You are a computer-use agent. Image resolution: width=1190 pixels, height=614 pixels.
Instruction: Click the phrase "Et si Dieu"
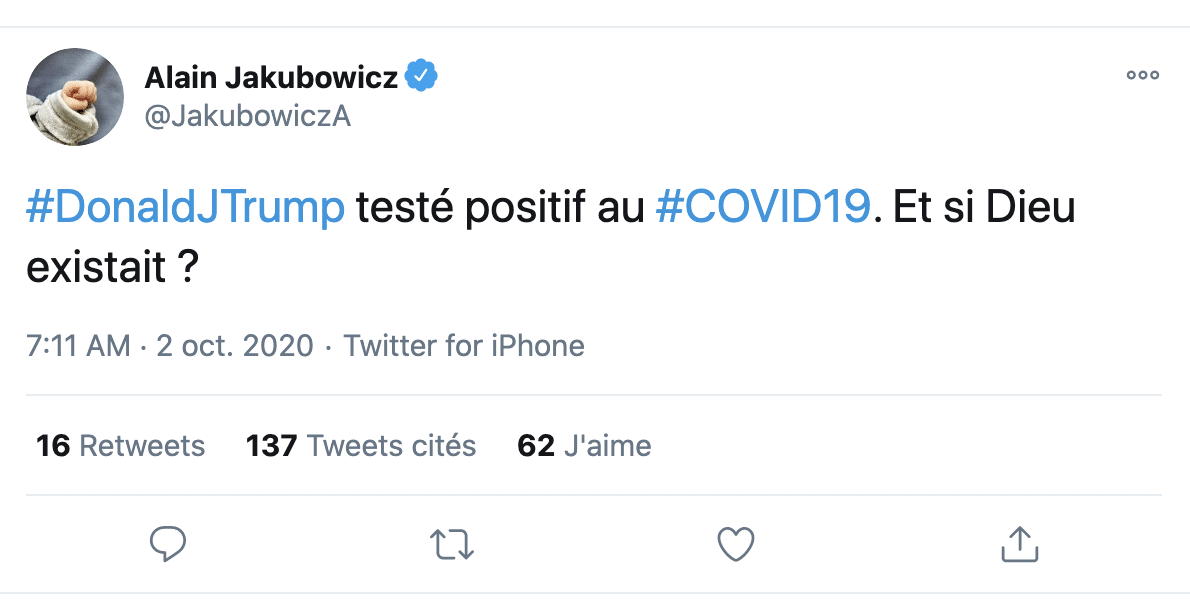(x=983, y=208)
